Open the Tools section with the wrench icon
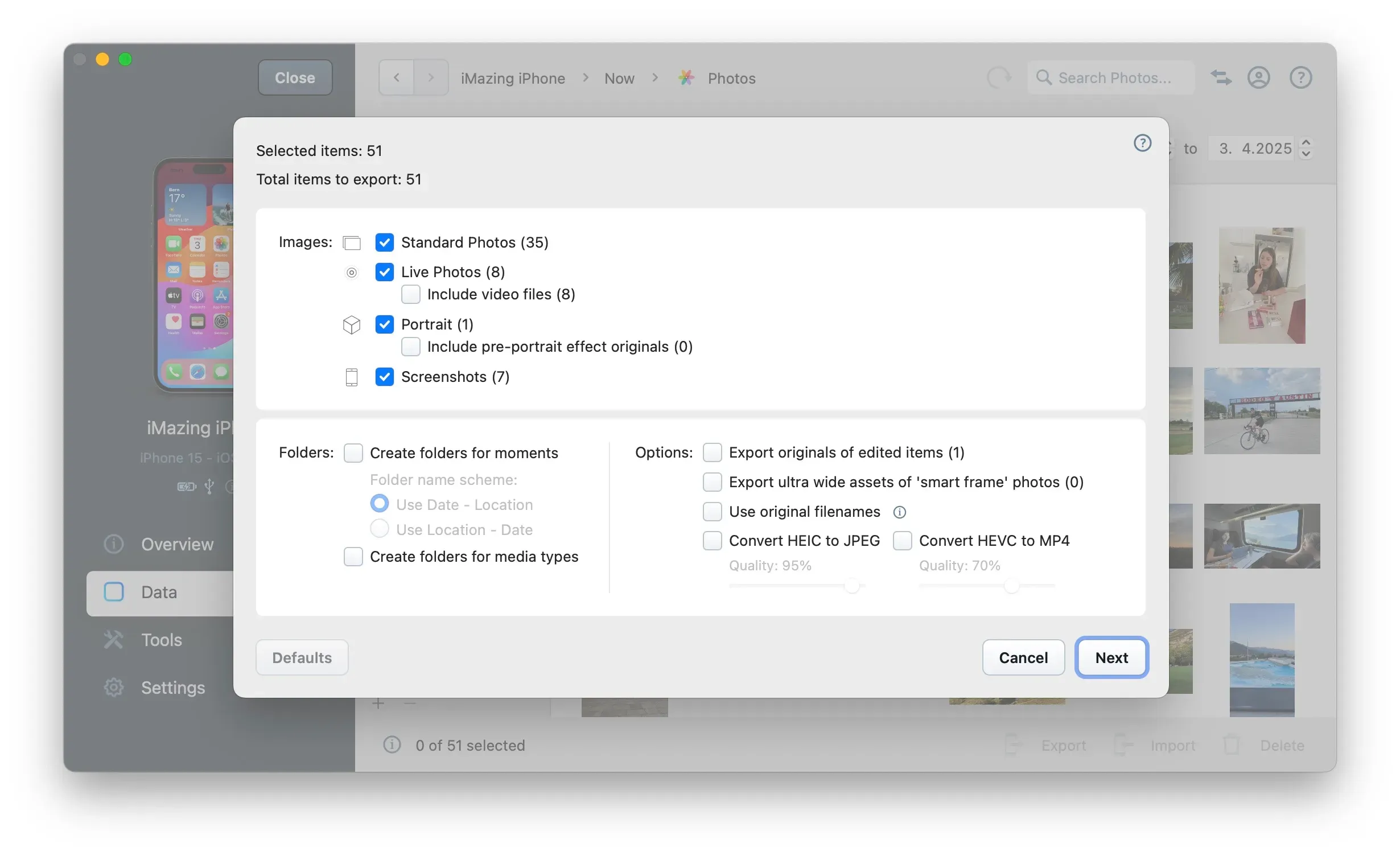Image resolution: width=1400 pixels, height=856 pixels. [x=113, y=640]
